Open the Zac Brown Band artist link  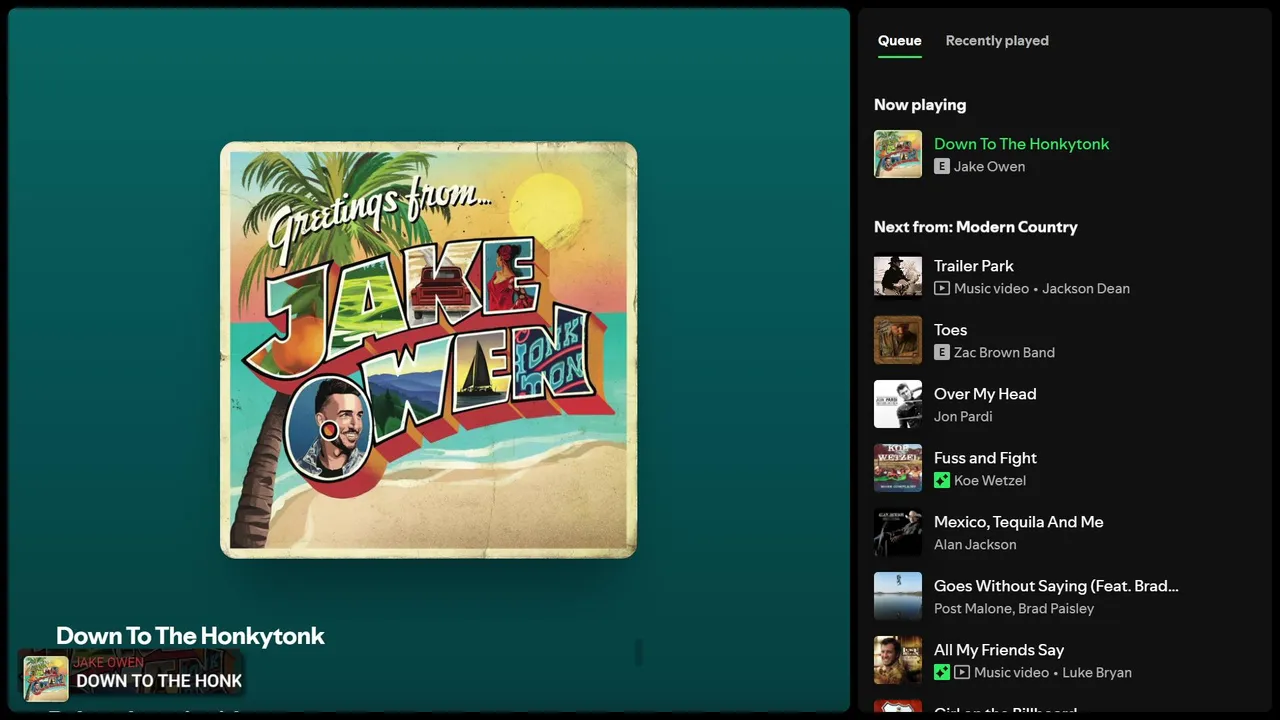(1004, 353)
